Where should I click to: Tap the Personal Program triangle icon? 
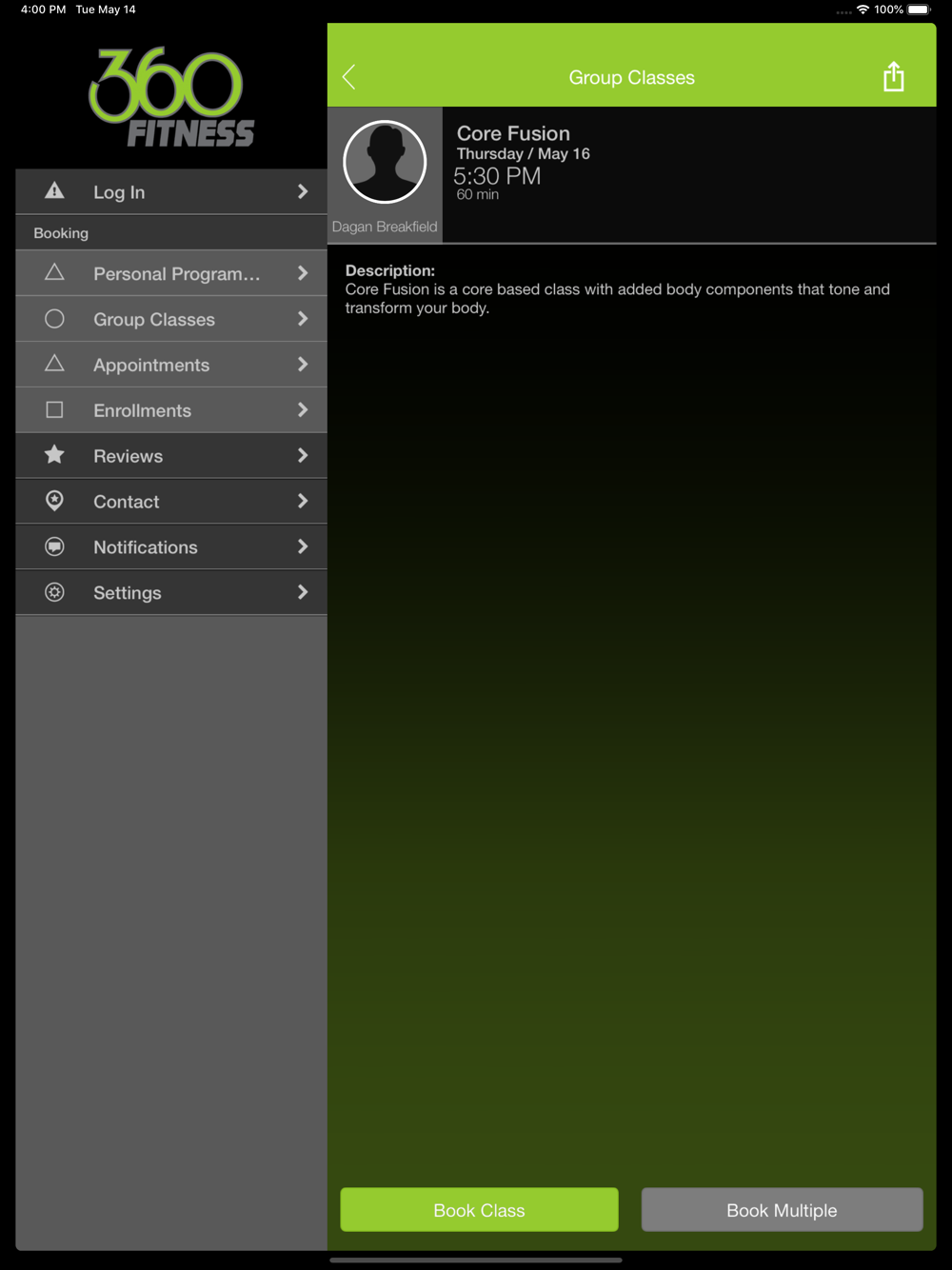pos(55,272)
